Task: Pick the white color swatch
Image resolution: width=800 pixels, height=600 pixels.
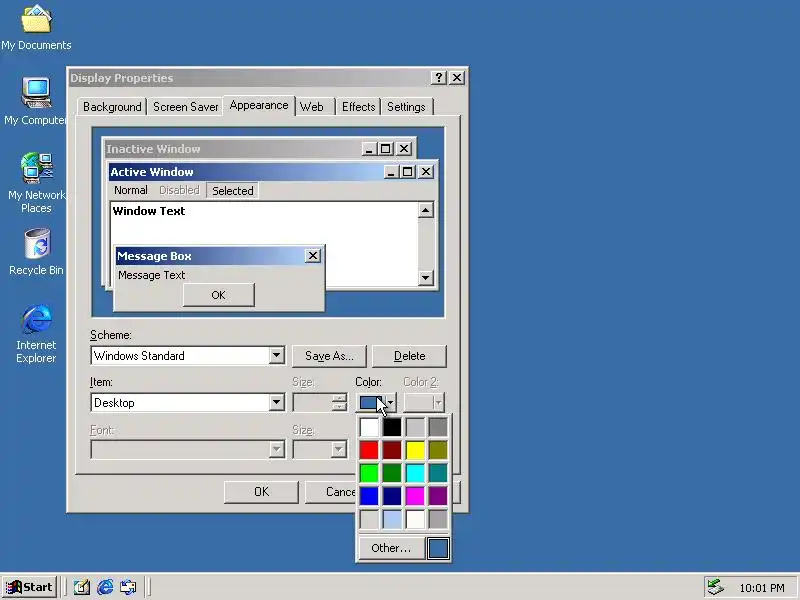Action: point(369,427)
